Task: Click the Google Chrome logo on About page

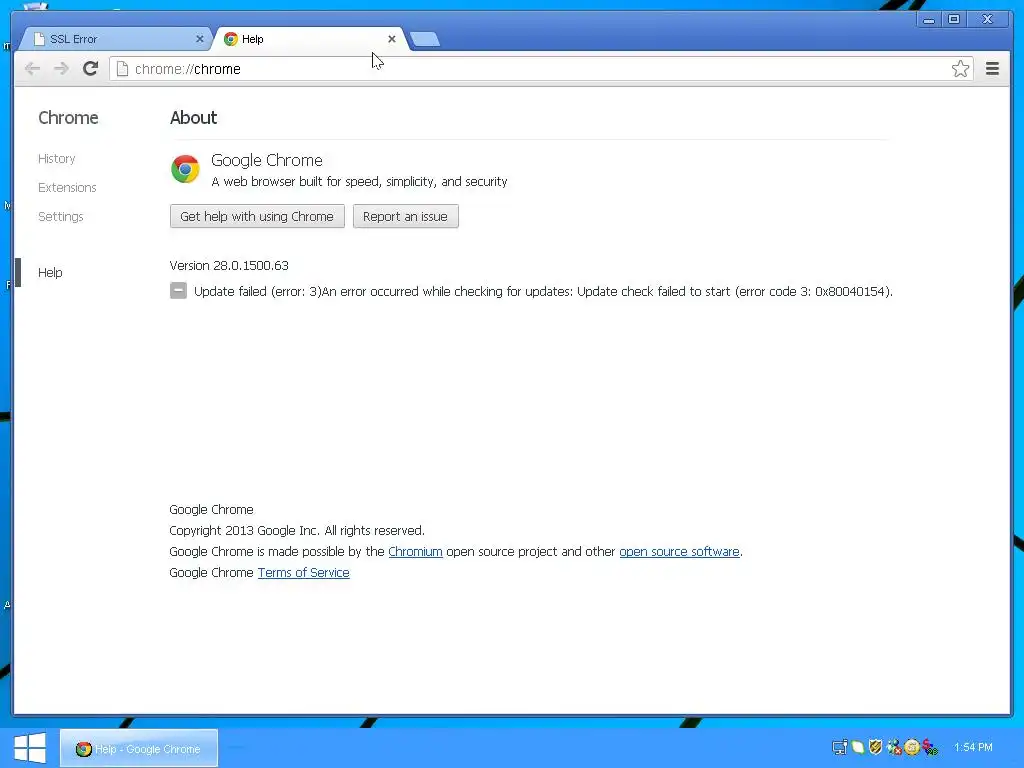Action: tap(185, 169)
